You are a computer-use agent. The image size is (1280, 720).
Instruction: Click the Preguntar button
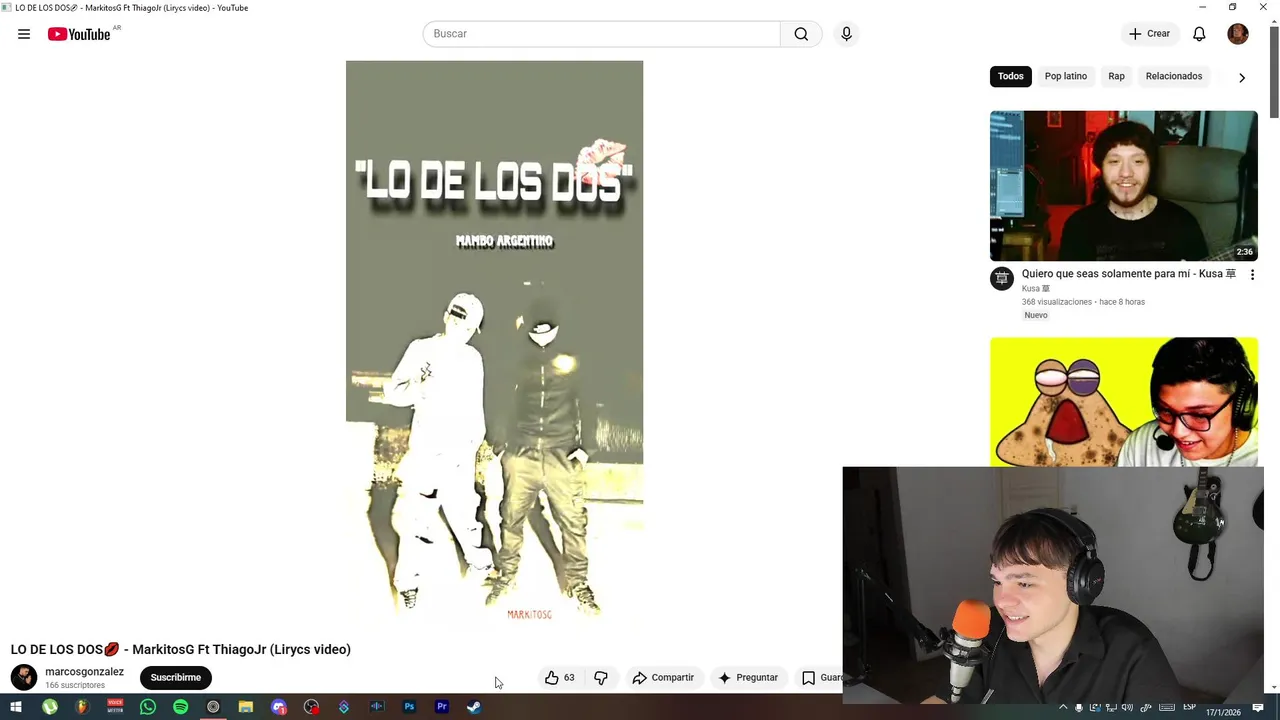tap(748, 677)
